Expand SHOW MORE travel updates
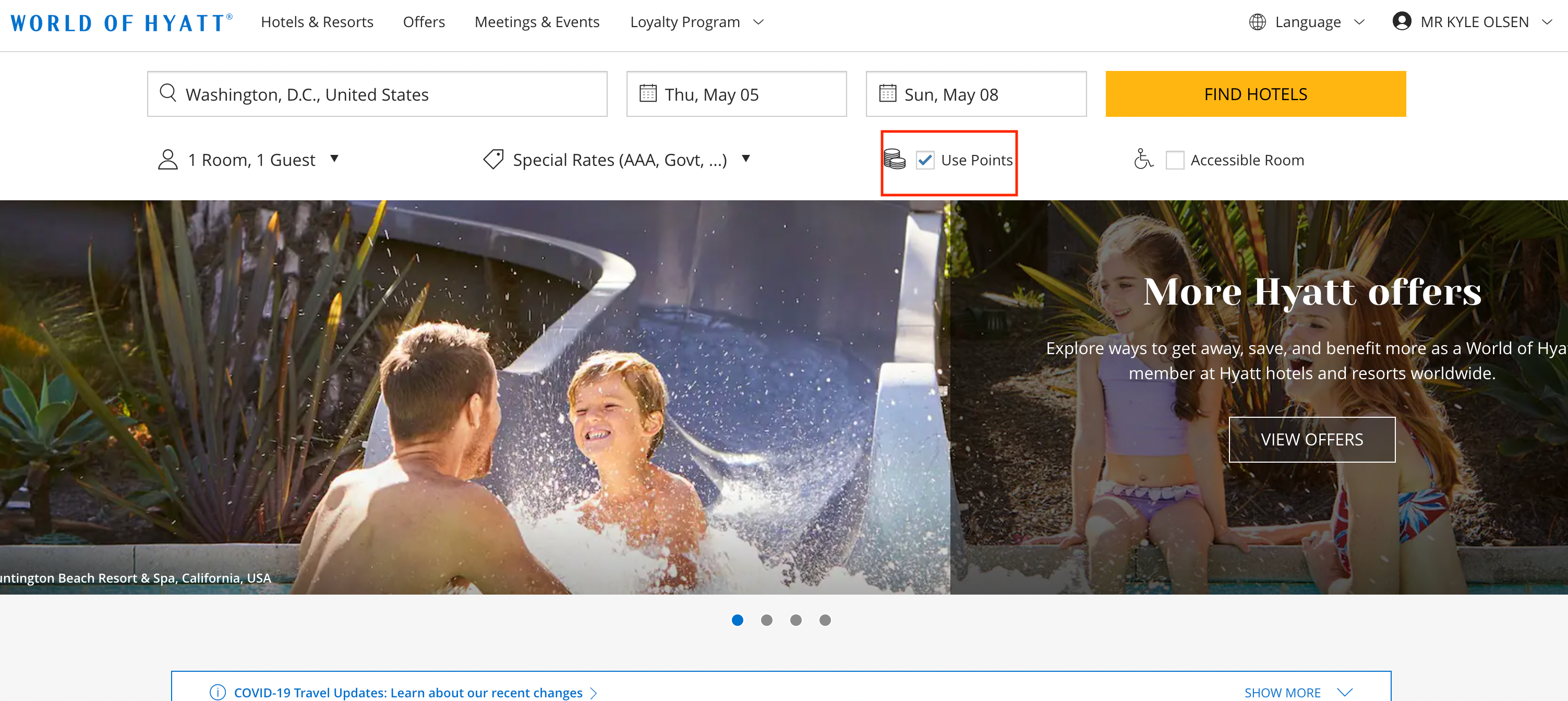Viewport: 1568px width, 701px height. pos(1298,693)
